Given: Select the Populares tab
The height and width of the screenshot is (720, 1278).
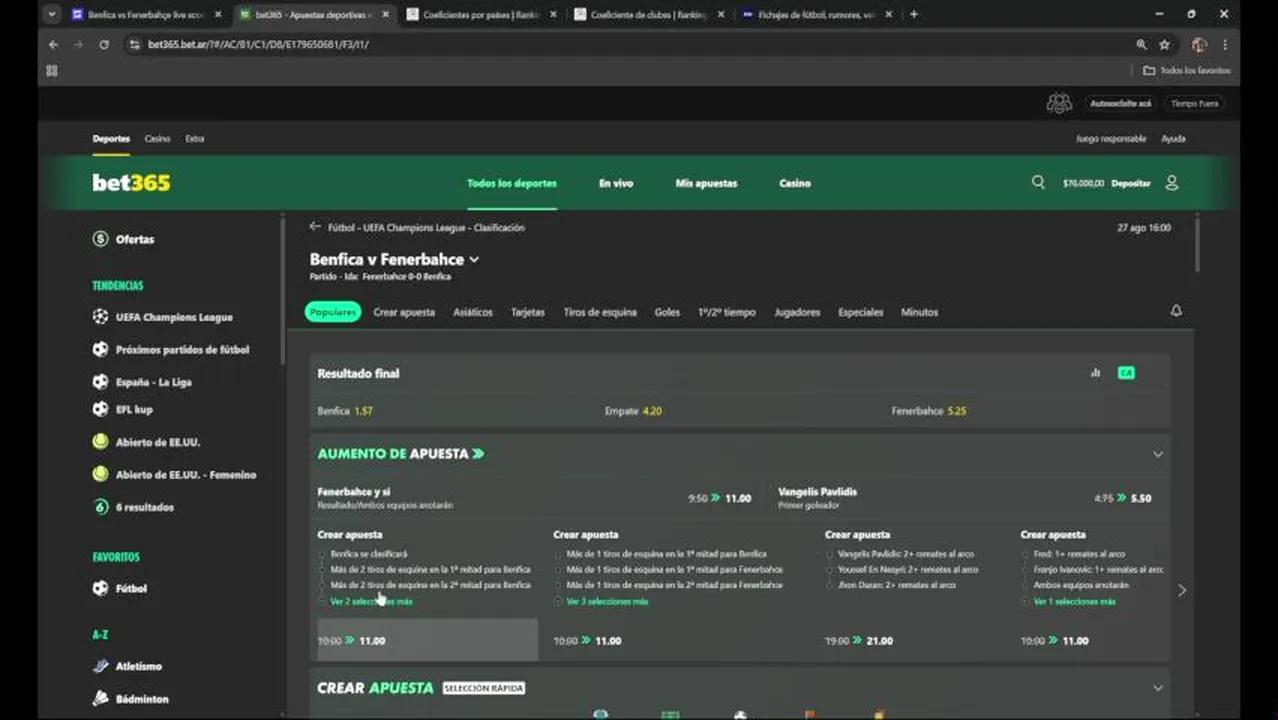Looking at the screenshot, I should [333, 312].
